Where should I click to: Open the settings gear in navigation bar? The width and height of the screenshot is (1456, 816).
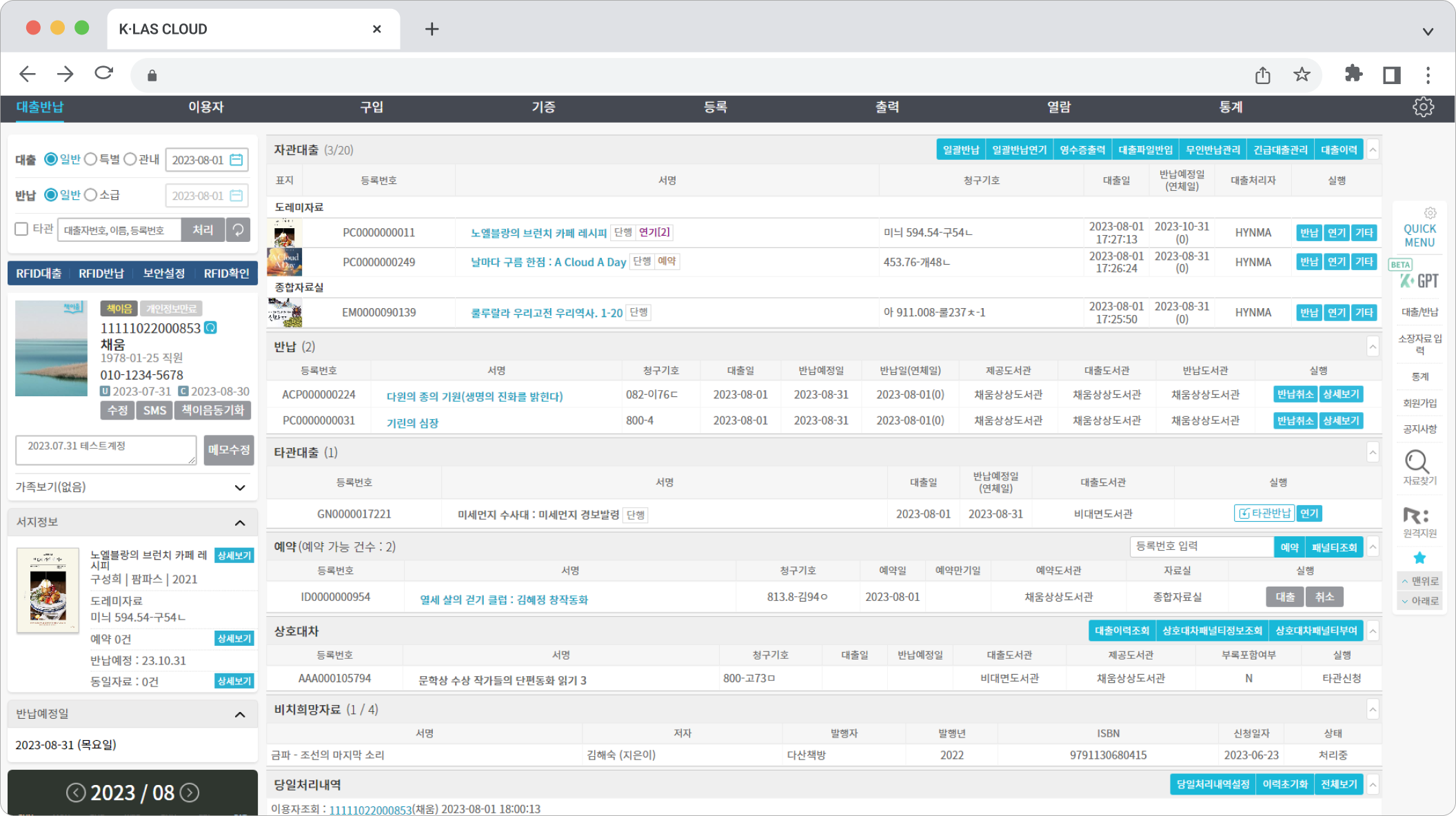click(1423, 107)
